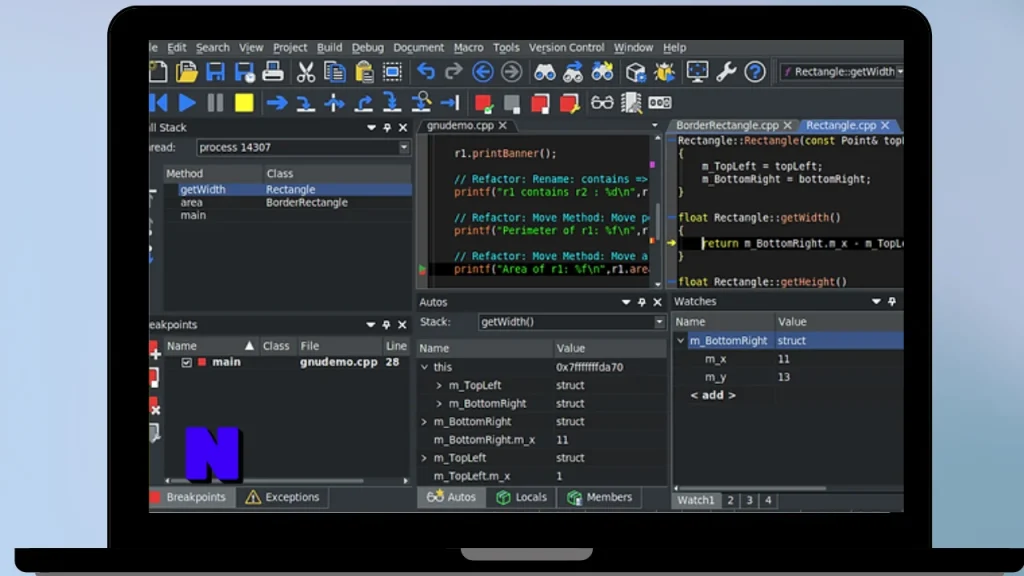Click the Step Into icon
This screenshot has width=1024, height=576.
pos(305,103)
